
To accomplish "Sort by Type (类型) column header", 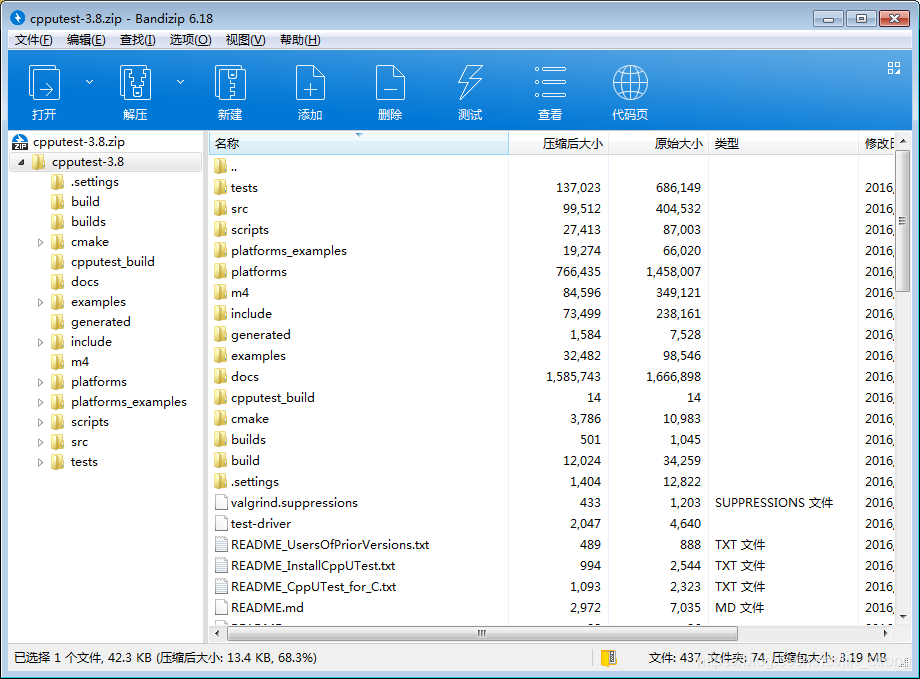I will click(x=783, y=143).
